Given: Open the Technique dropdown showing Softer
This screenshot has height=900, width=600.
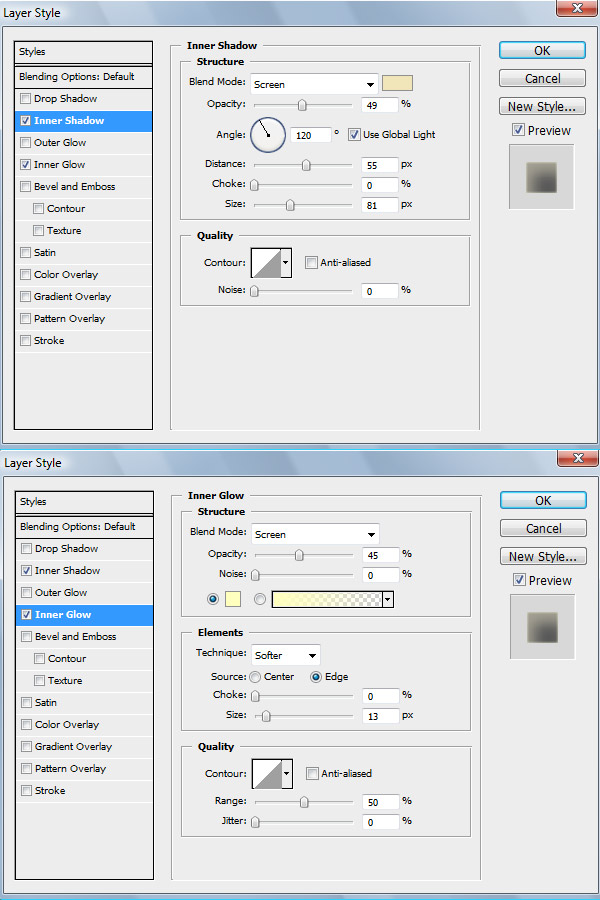Looking at the screenshot, I should 286,655.
